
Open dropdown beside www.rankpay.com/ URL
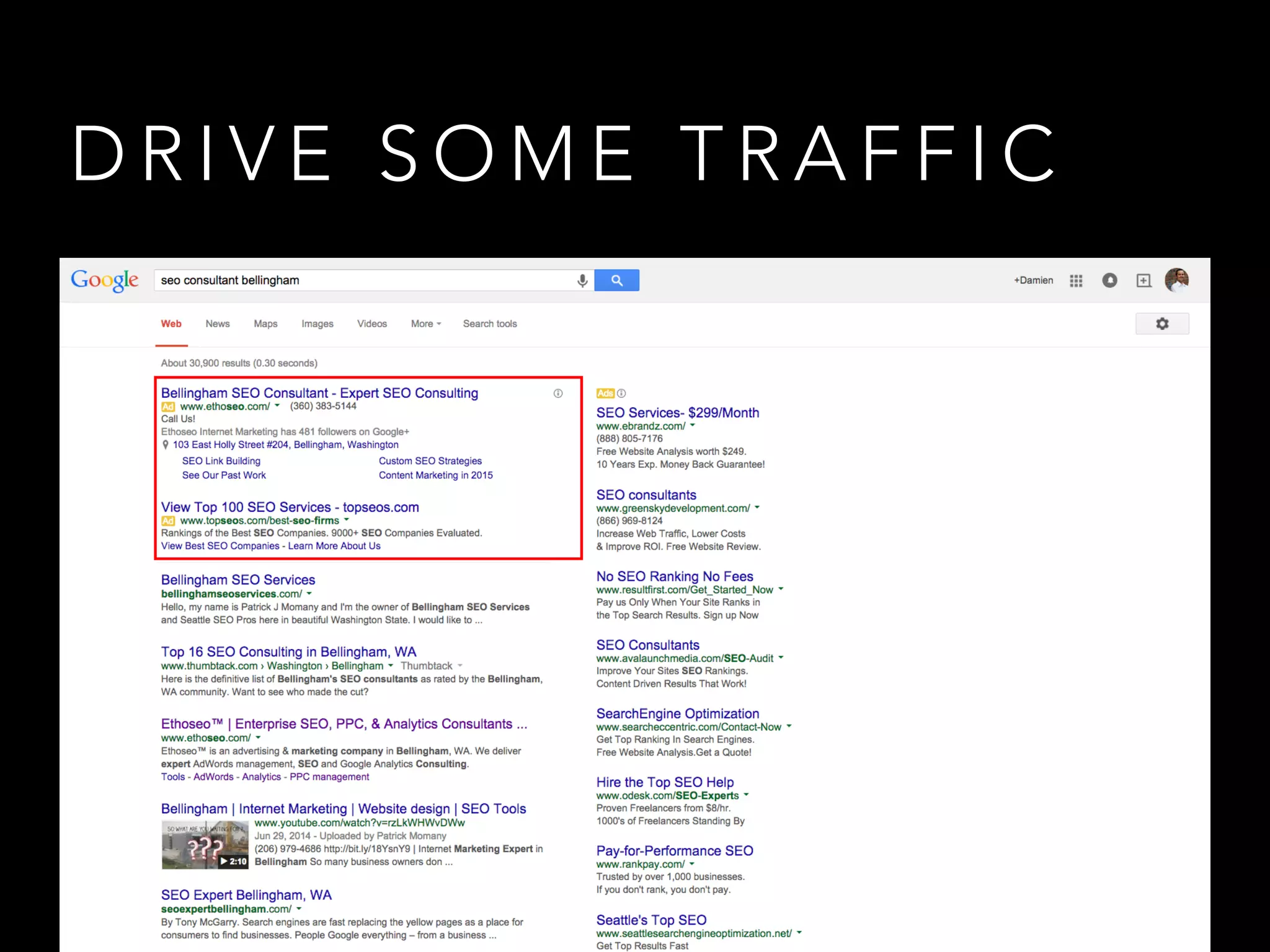[692, 864]
